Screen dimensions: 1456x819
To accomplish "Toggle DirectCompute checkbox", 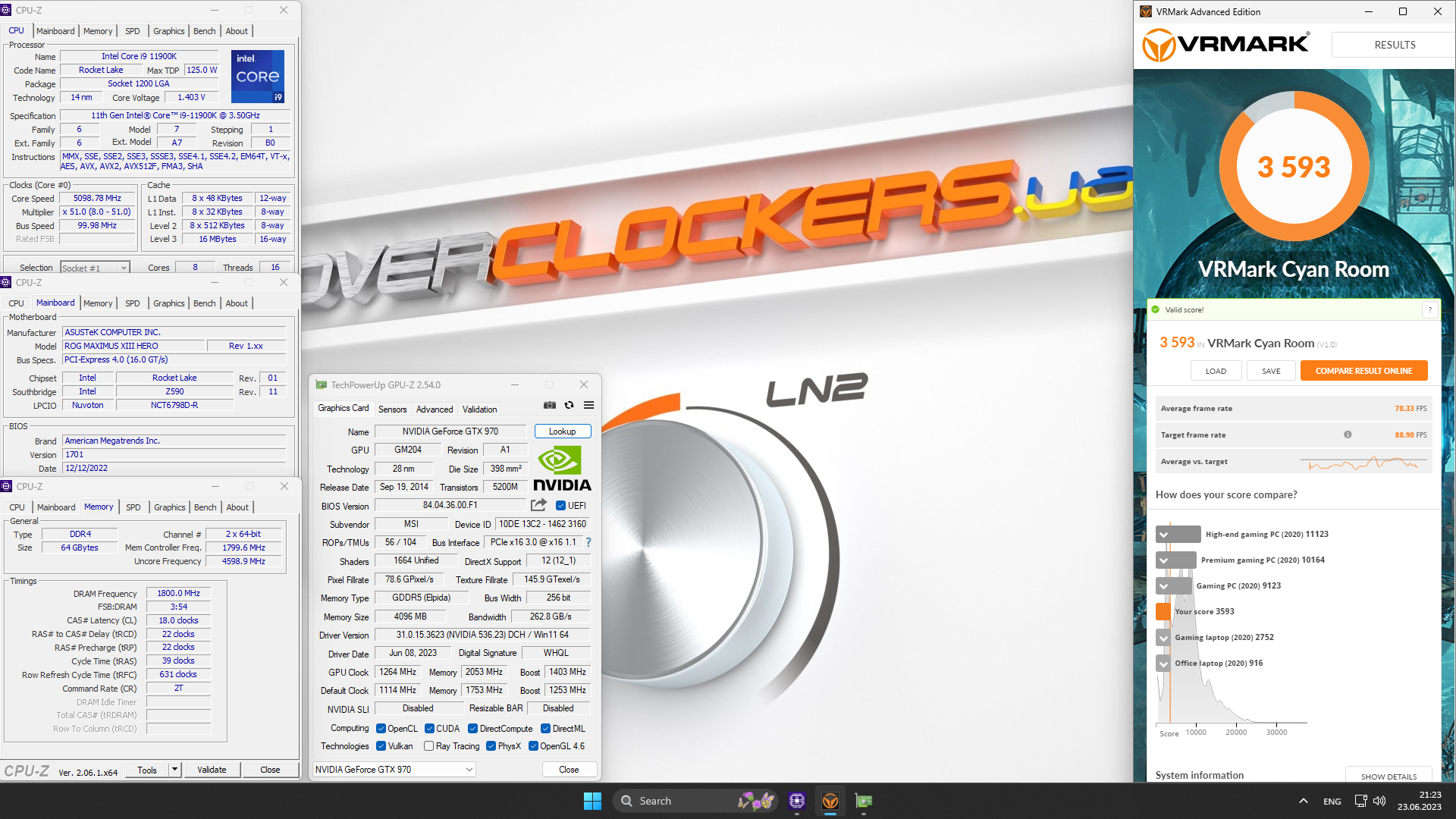I will pos(473,729).
